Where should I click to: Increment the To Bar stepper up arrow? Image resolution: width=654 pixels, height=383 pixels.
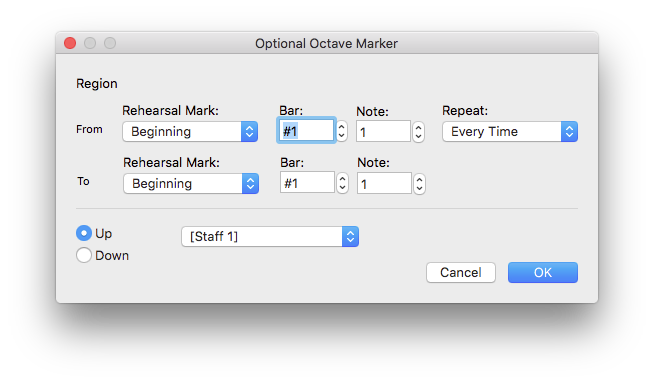(343, 179)
